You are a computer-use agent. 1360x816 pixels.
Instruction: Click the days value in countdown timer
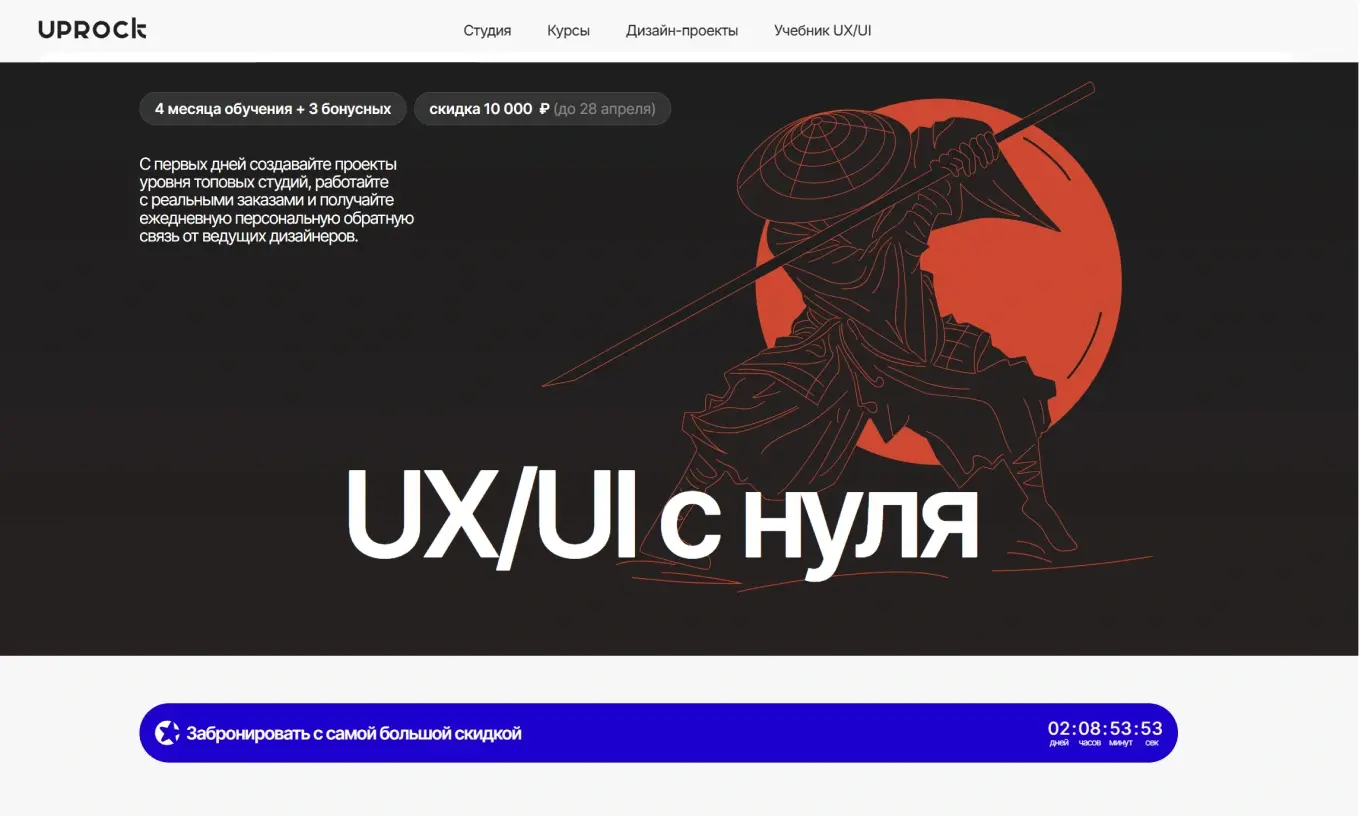pos(1059,728)
